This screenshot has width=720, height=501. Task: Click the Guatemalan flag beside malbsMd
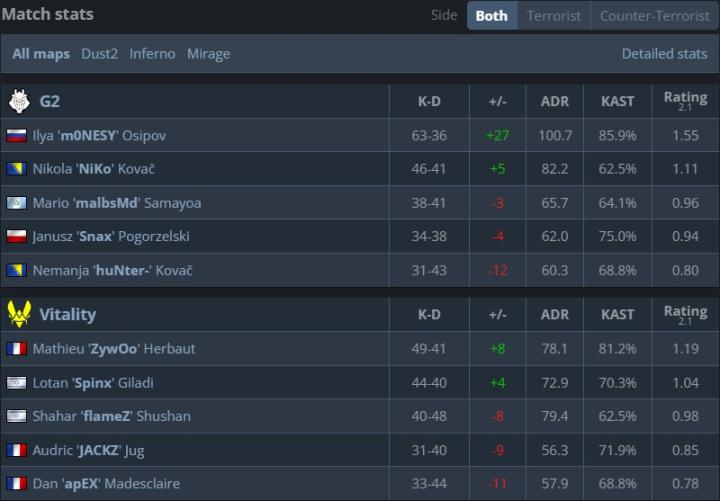coord(16,203)
